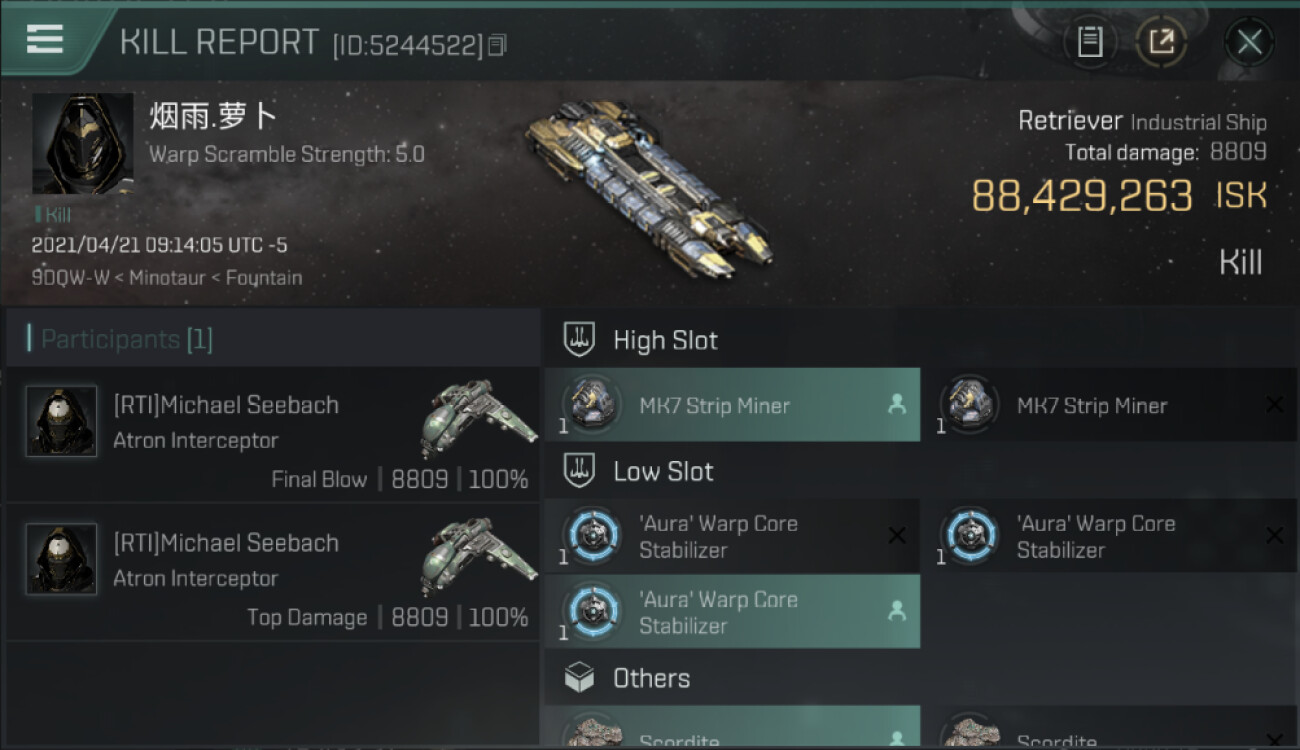This screenshot has height=750, width=1300.
Task: Close the kill report window
Action: 1249,42
